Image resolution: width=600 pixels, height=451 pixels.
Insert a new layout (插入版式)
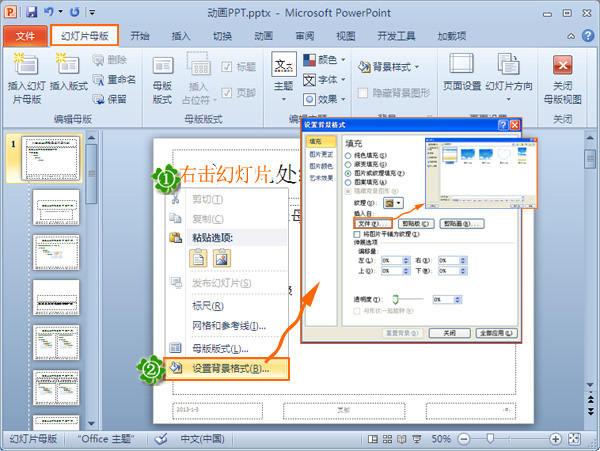click(x=68, y=73)
